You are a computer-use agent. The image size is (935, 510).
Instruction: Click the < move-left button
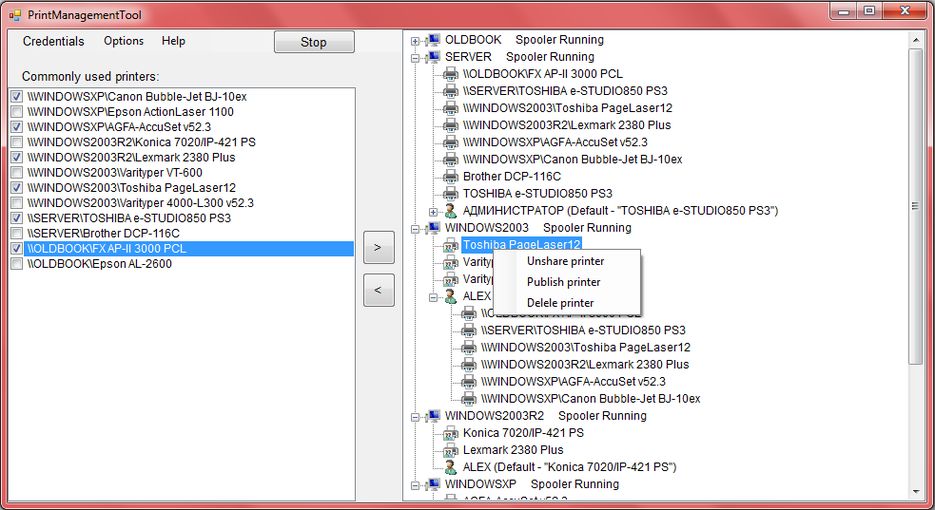coord(379,290)
